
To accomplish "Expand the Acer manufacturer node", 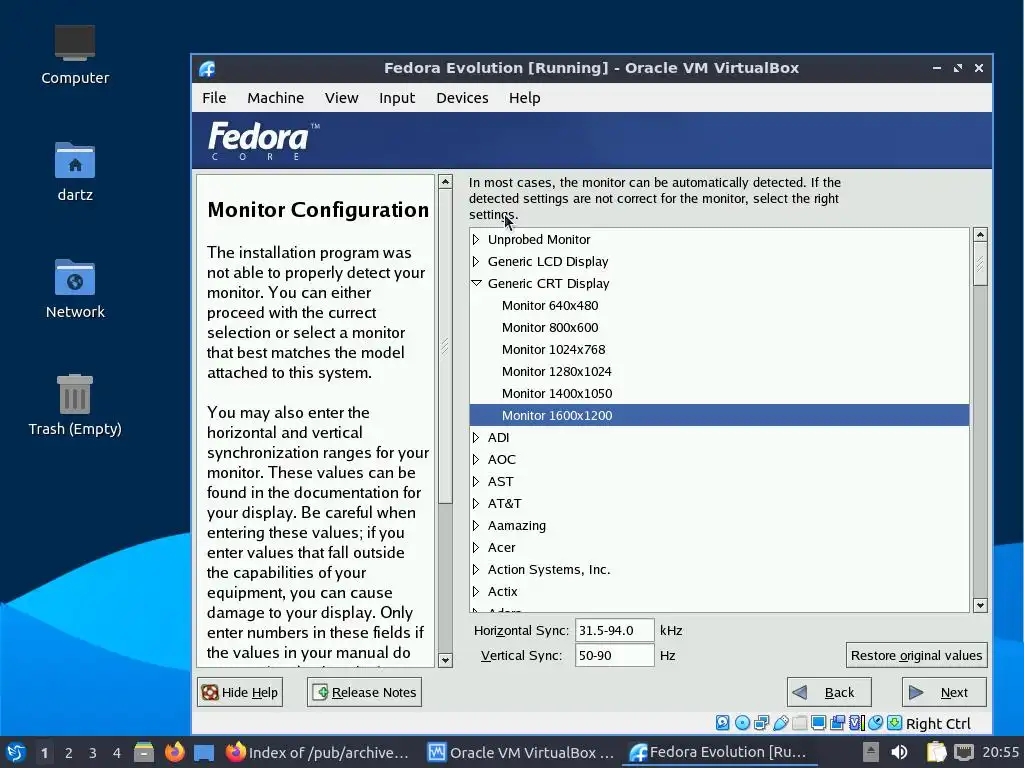I will click(476, 547).
